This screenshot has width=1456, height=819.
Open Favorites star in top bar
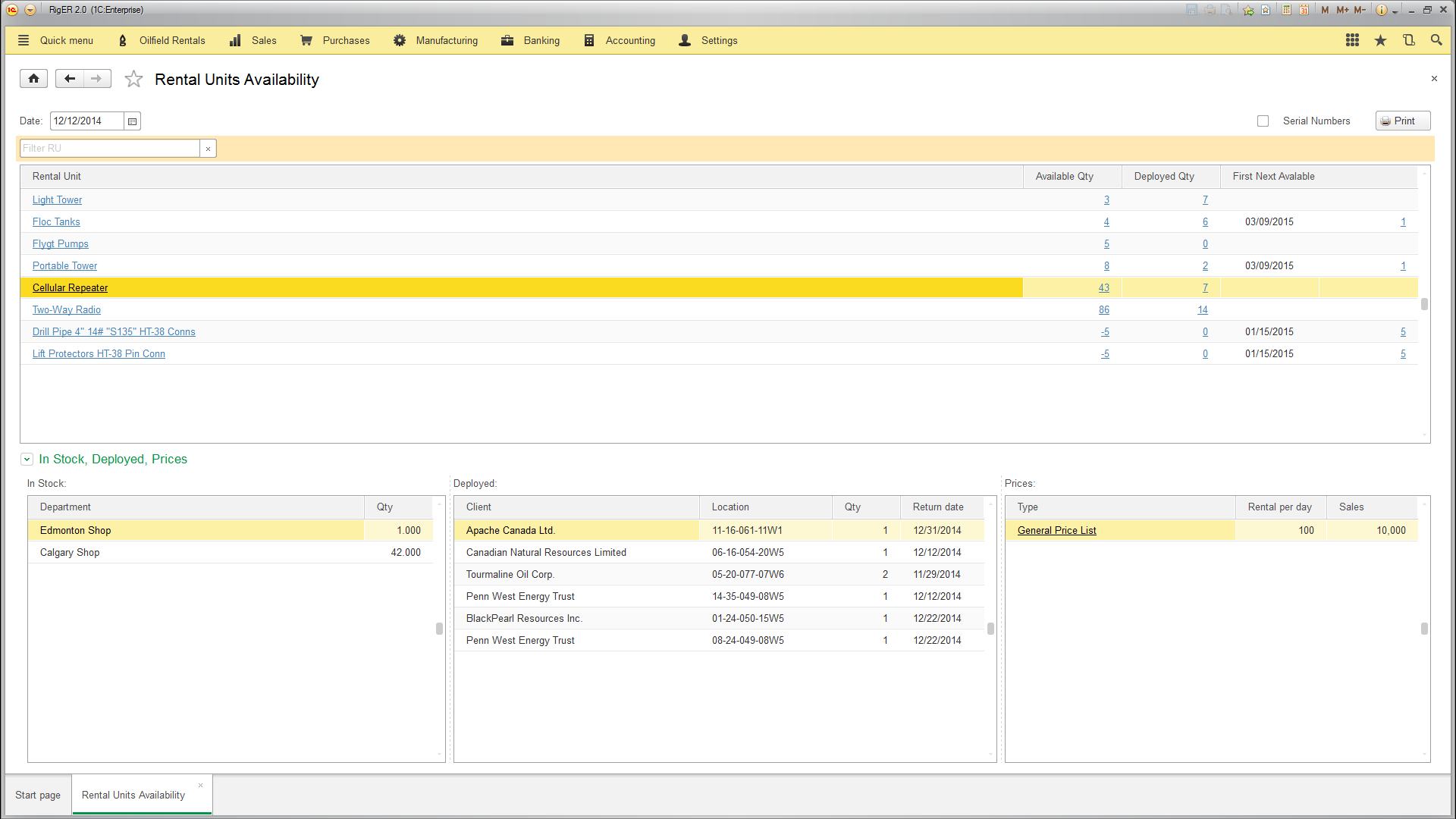click(1380, 40)
